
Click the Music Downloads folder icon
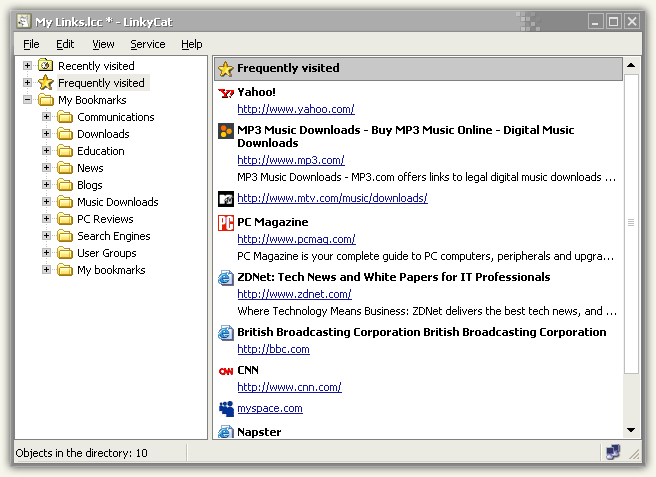coord(65,202)
